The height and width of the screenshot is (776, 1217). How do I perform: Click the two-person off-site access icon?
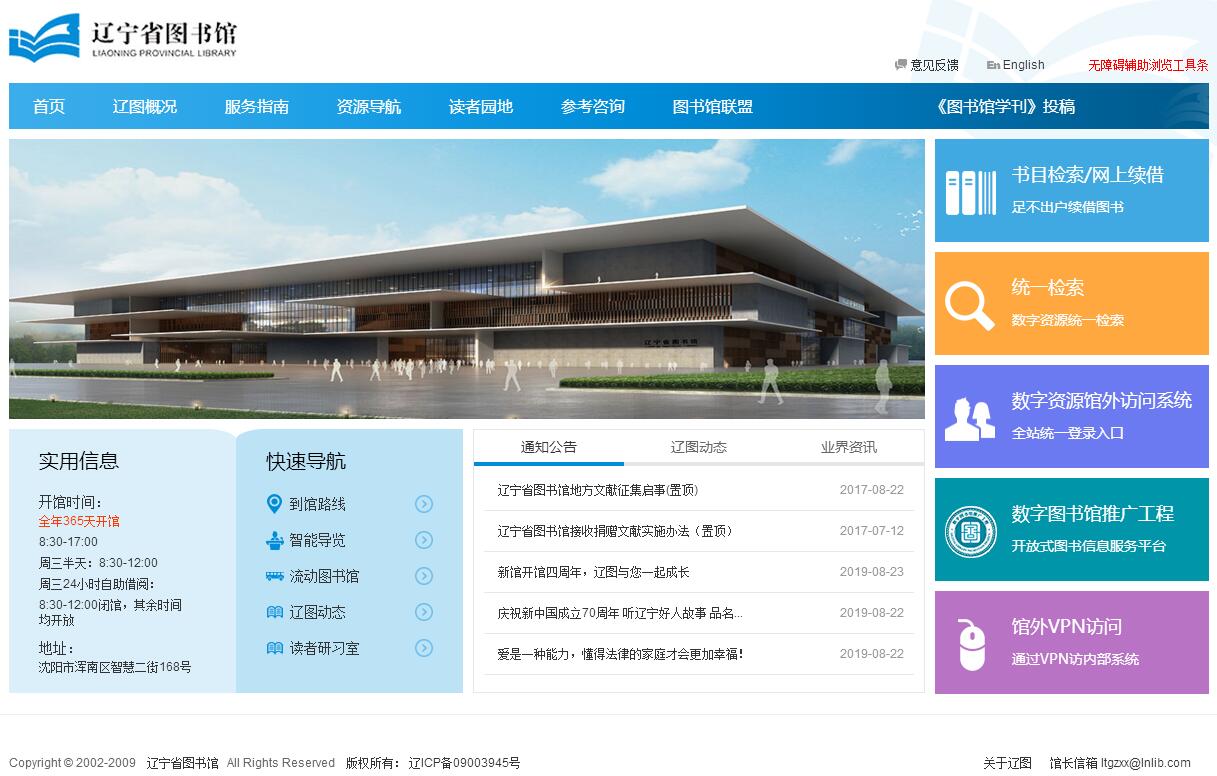tap(969, 418)
